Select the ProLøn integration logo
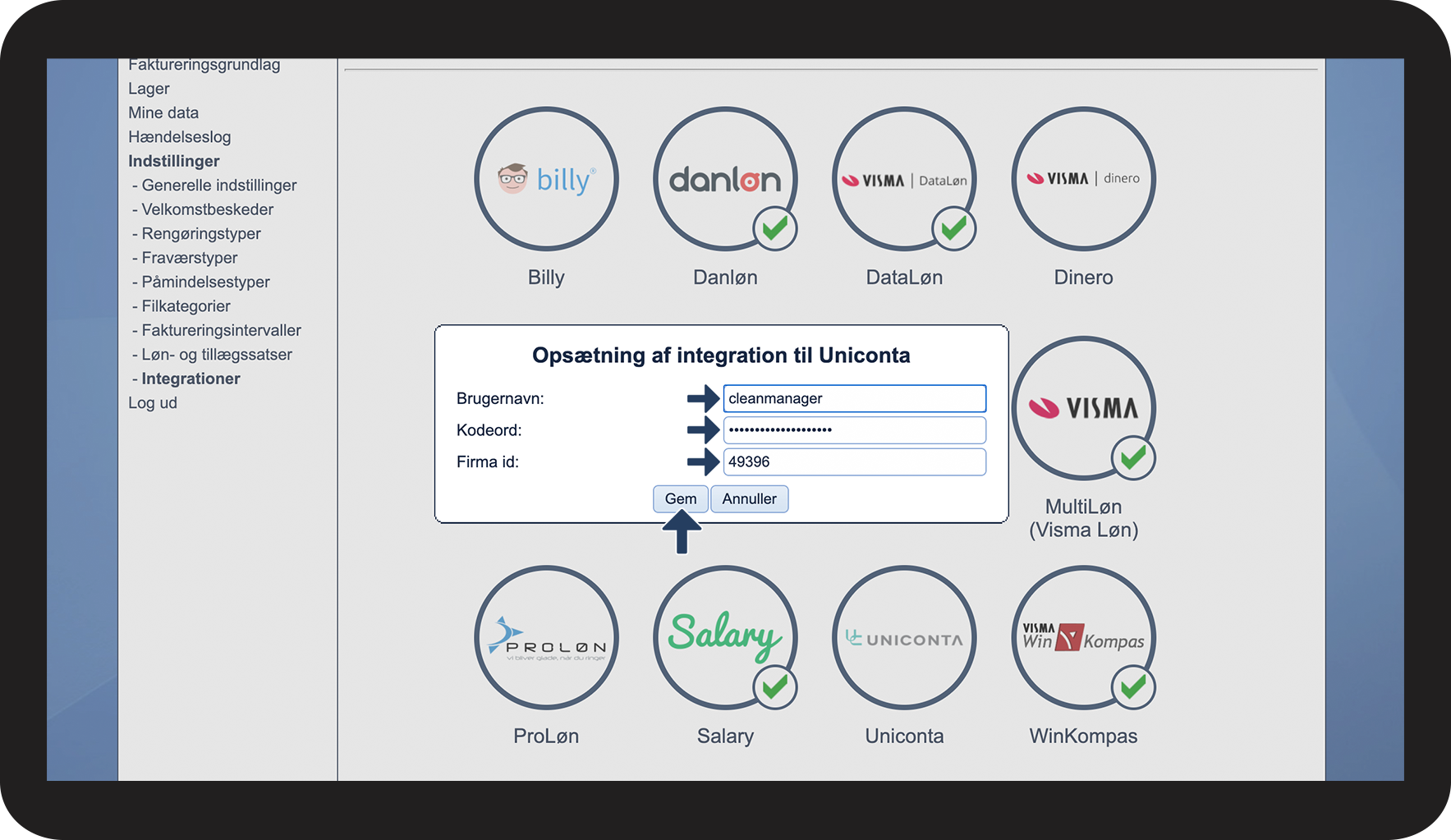The image size is (1451, 840). (x=546, y=637)
